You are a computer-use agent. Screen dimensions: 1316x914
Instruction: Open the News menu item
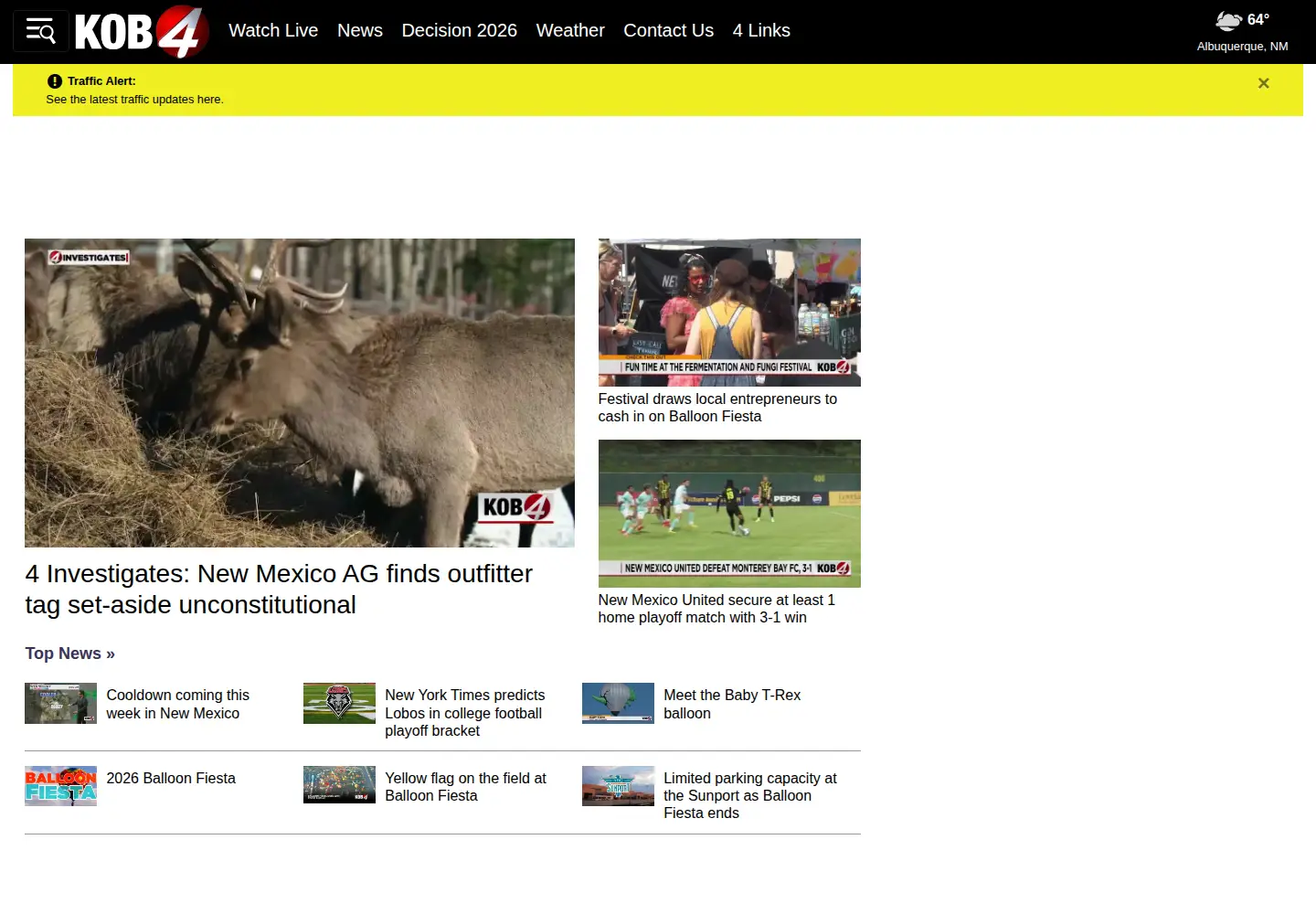pyautogui.click(x=360, y=30)
